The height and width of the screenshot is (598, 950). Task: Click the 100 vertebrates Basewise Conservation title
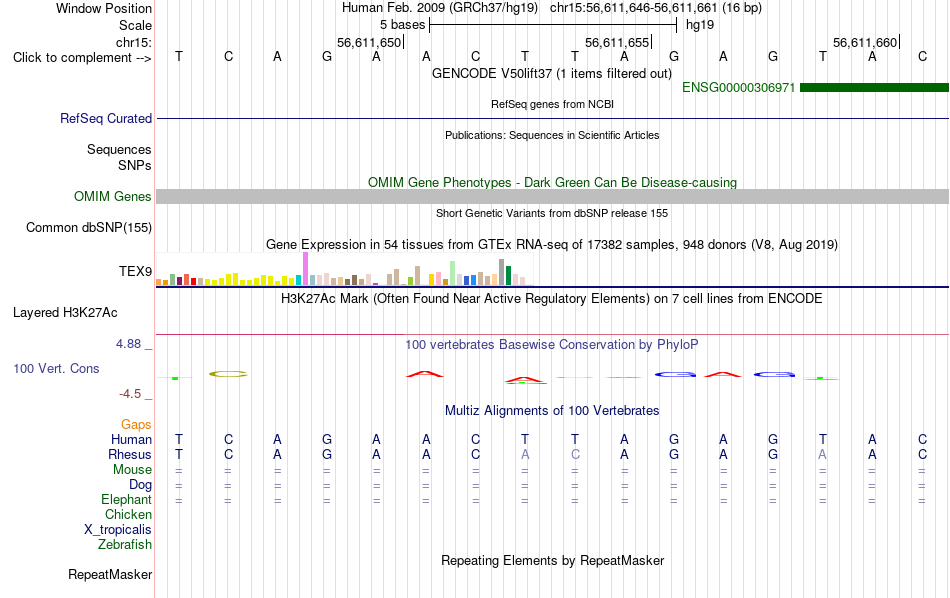[x=552, y=345]
